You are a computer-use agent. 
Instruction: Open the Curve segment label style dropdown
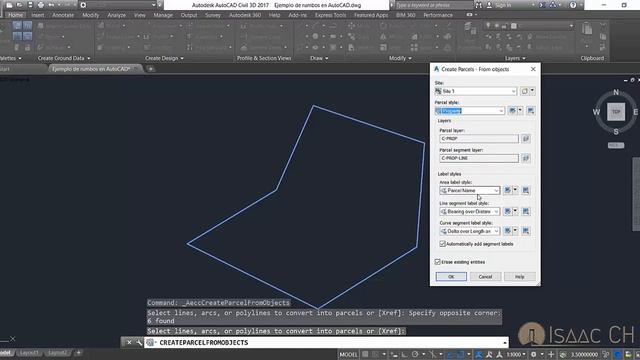click(x=470, y=231)
